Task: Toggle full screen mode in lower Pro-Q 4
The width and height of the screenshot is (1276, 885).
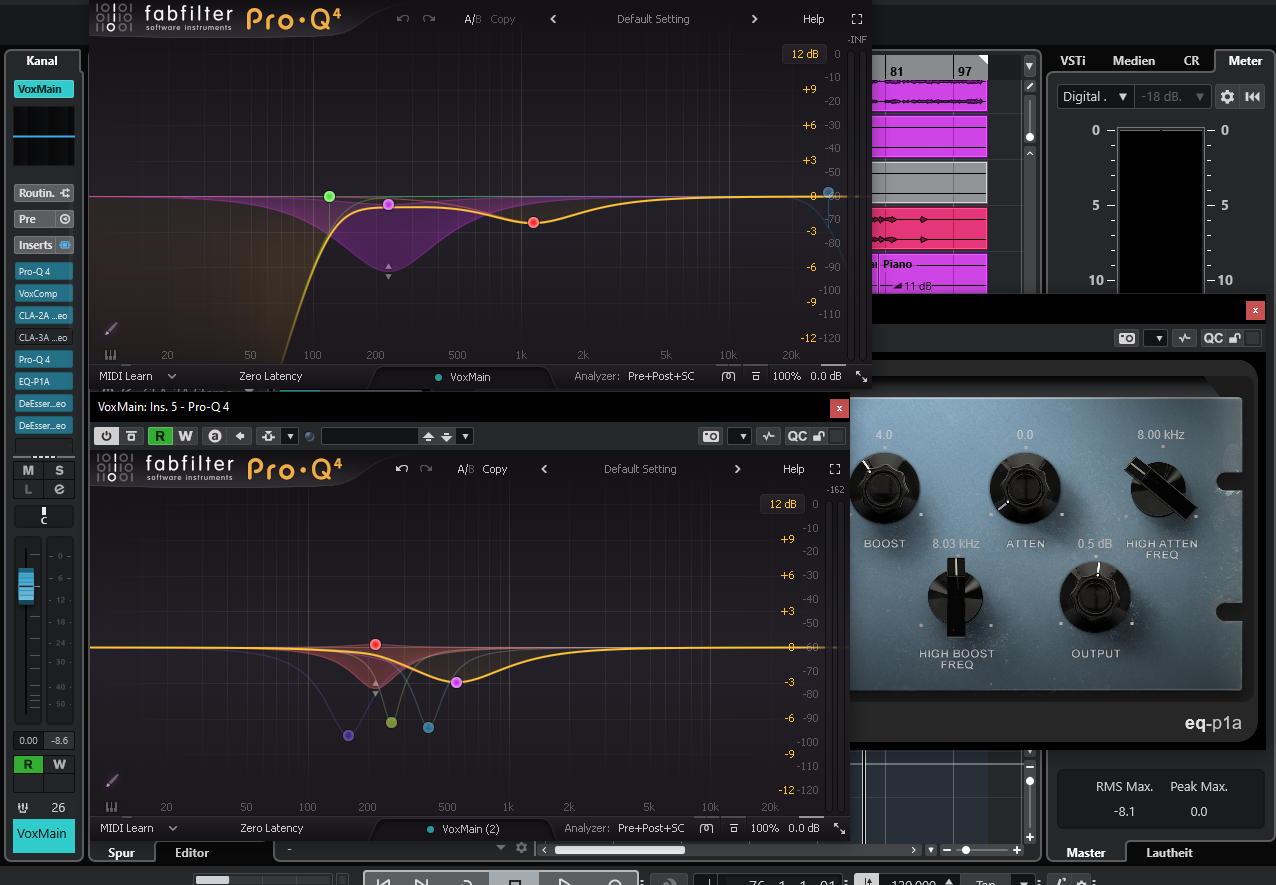Action: (835, 469)
